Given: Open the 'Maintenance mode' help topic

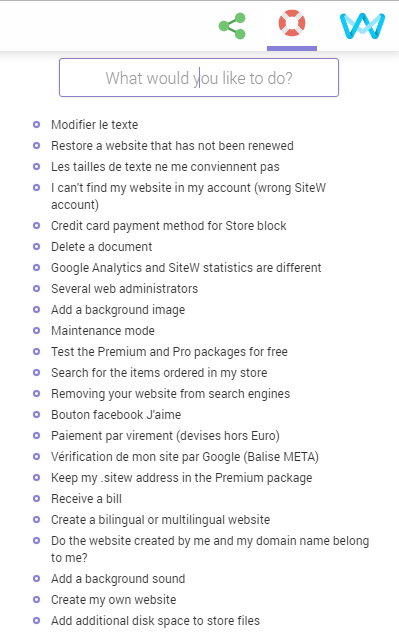Looking at the screenshot, I should (103, 331).
